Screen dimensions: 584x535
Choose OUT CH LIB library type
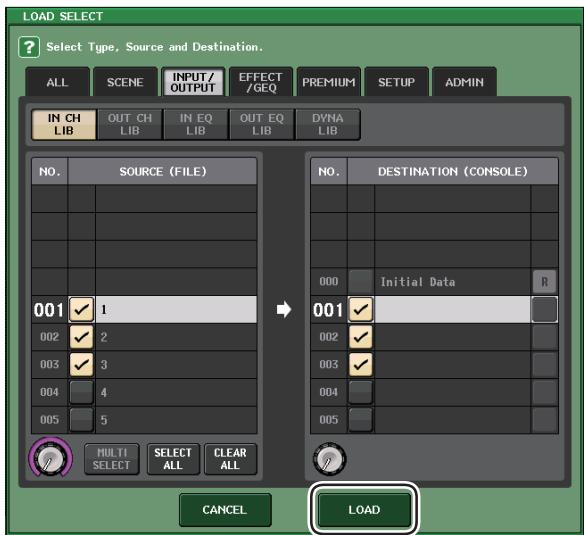pos(130,124)
